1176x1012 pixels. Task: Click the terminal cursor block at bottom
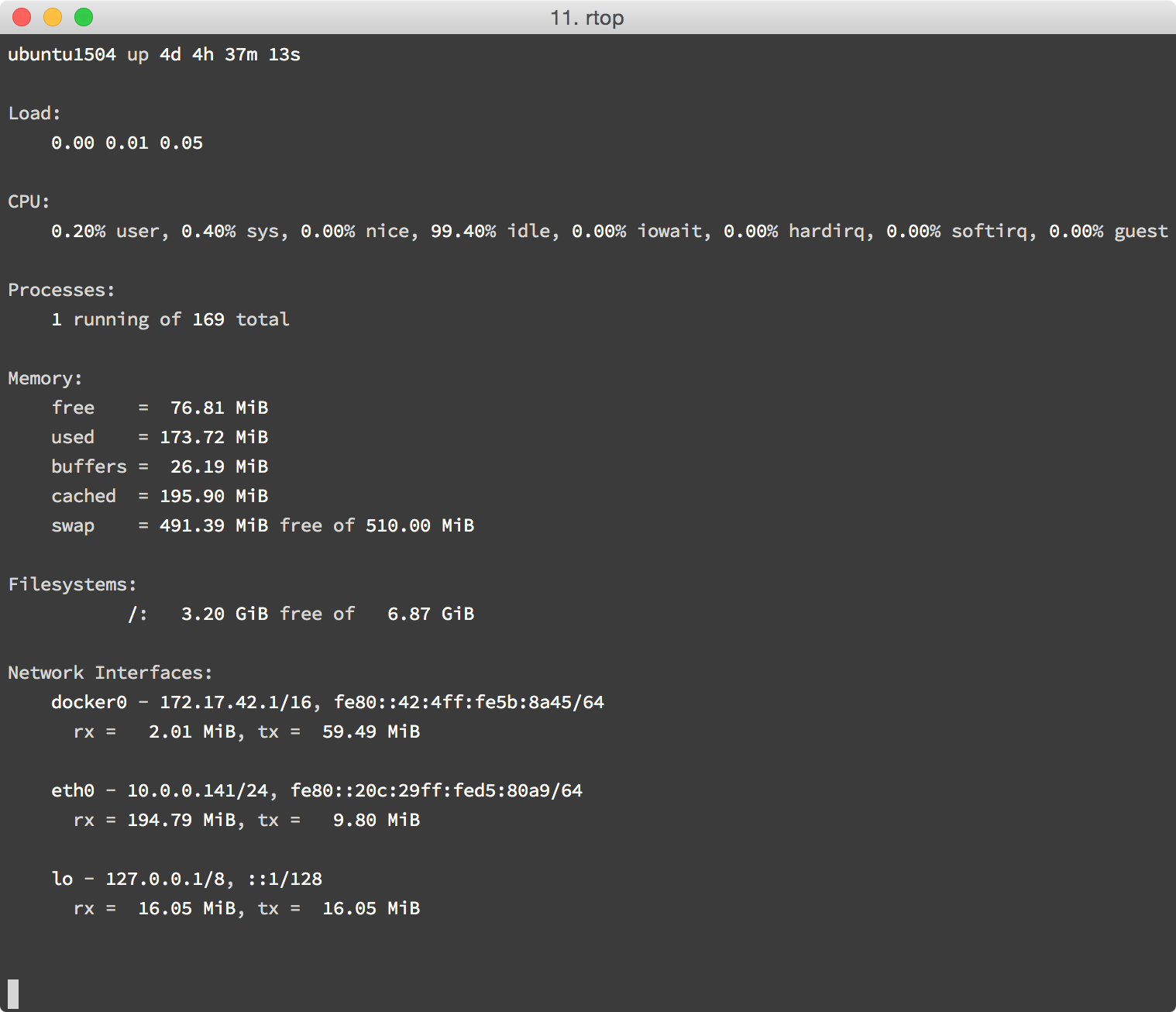coord(13,994)
